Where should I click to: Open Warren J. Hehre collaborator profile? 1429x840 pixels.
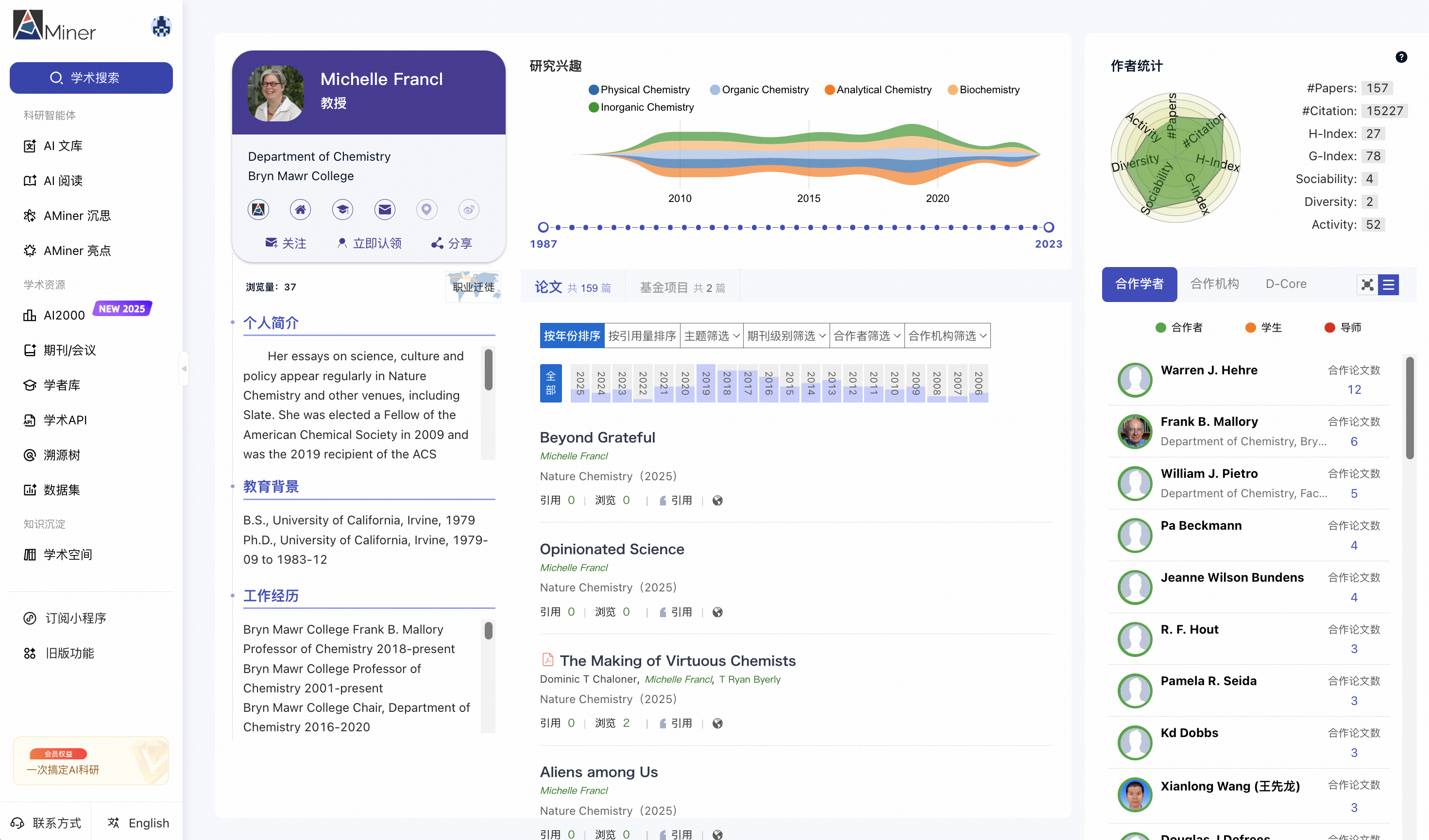click(1208, 370)
